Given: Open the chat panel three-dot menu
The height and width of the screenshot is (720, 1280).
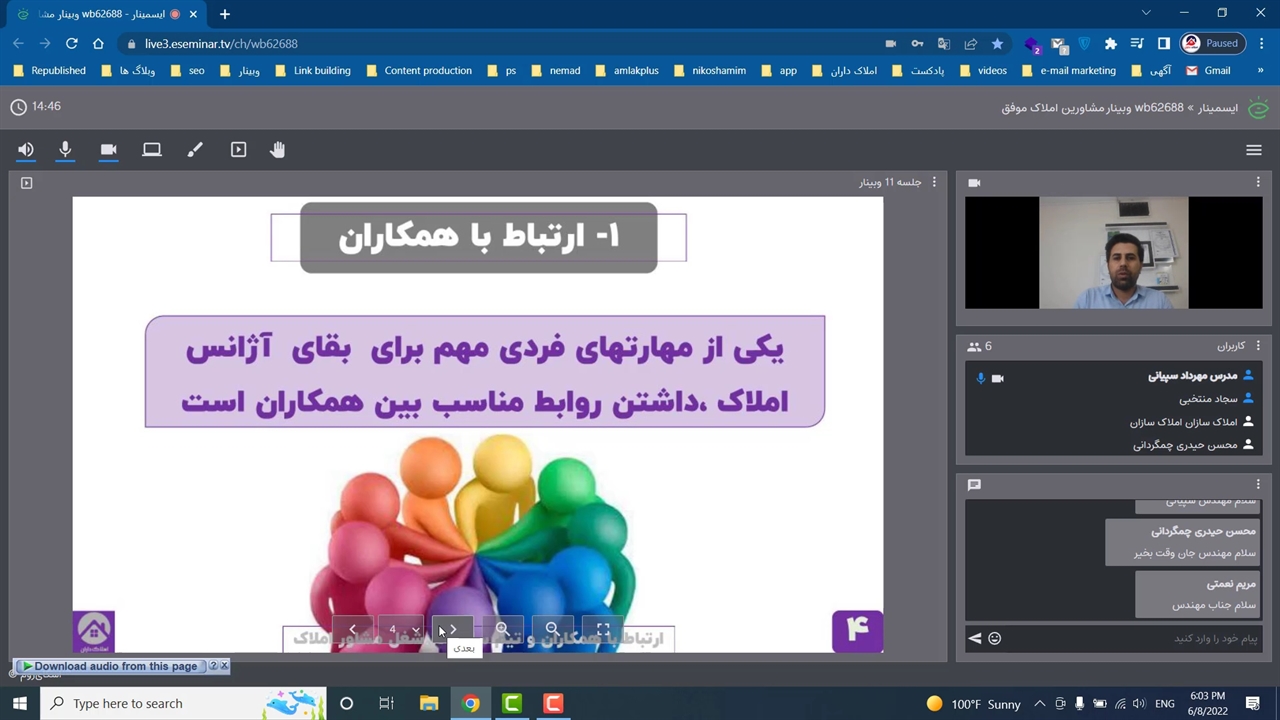Looking at the screenshot, I should 1258,485.
